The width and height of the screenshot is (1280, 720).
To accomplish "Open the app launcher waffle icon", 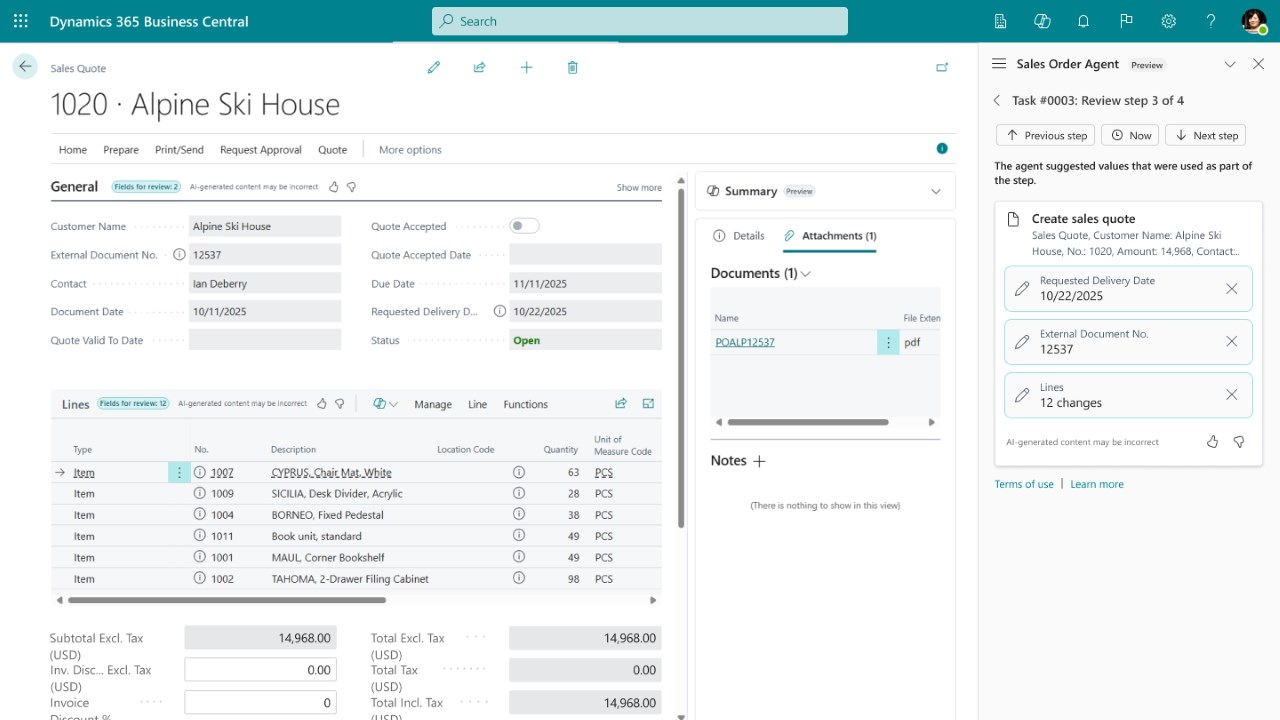I will [21, 21].
